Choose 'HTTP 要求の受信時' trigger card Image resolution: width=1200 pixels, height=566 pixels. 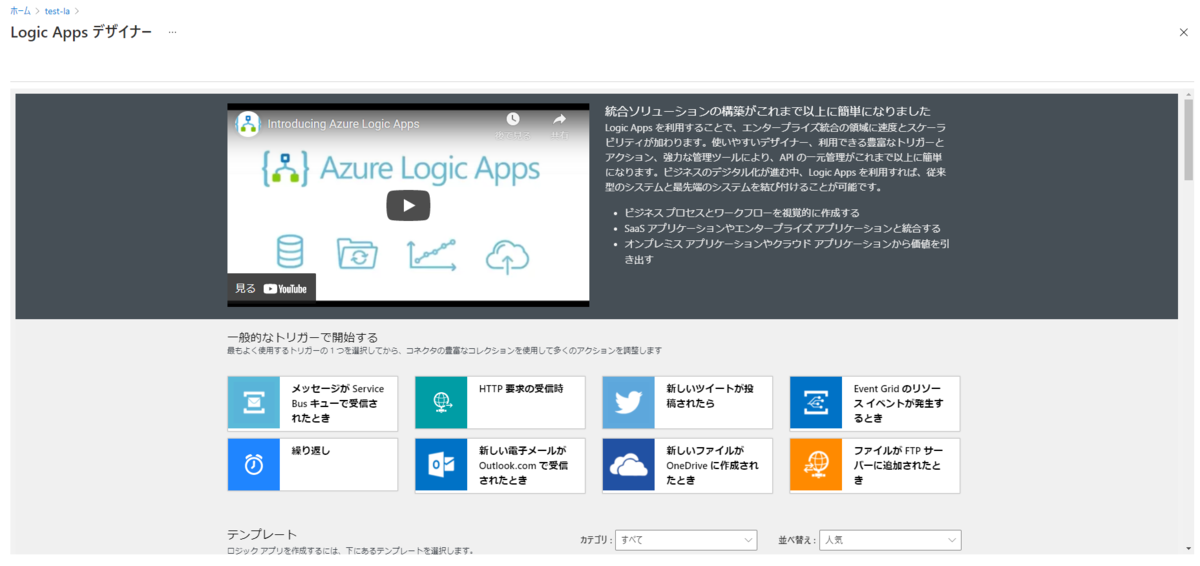(500, 402)
